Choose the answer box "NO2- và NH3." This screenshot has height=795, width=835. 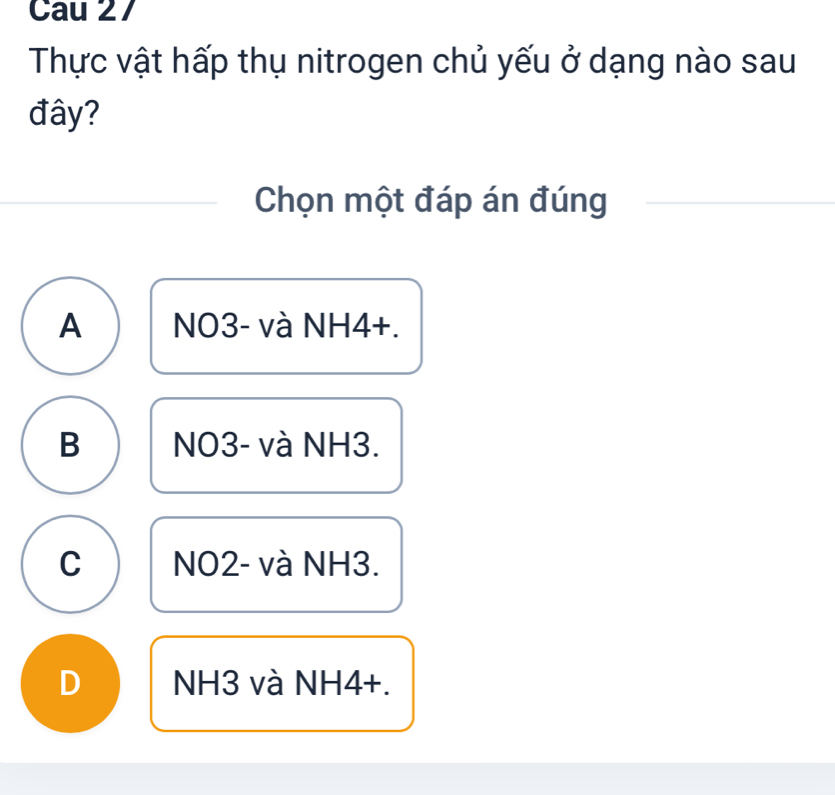click(276, 564)
